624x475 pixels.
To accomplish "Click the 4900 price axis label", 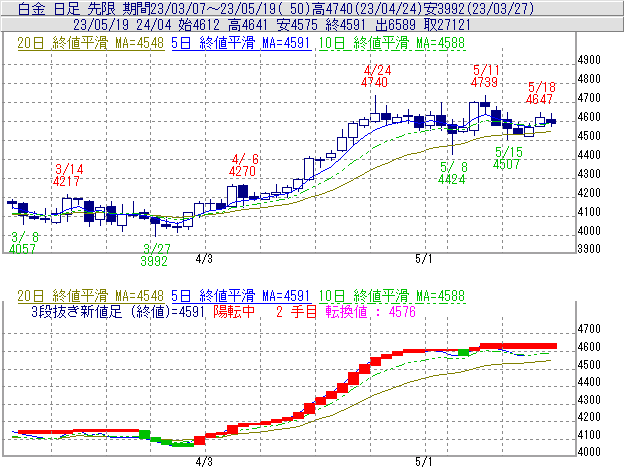I will pyautogui.click(x=589, y=60).
